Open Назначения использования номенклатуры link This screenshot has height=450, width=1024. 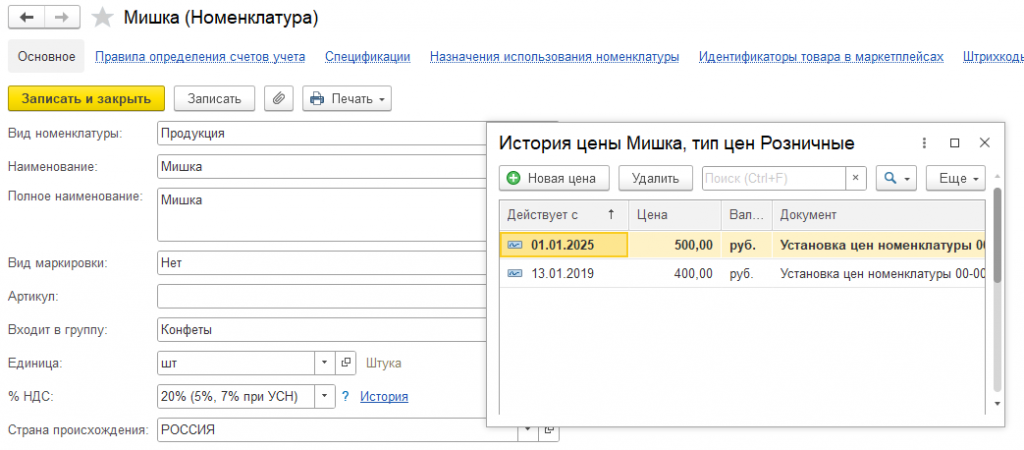[x=554, y=57]
